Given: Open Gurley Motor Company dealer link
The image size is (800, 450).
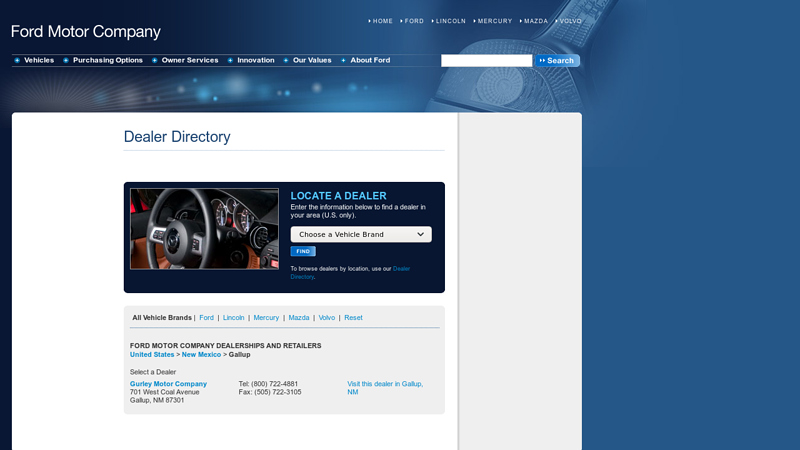Looking at the screenshot, I should (168, 384).
